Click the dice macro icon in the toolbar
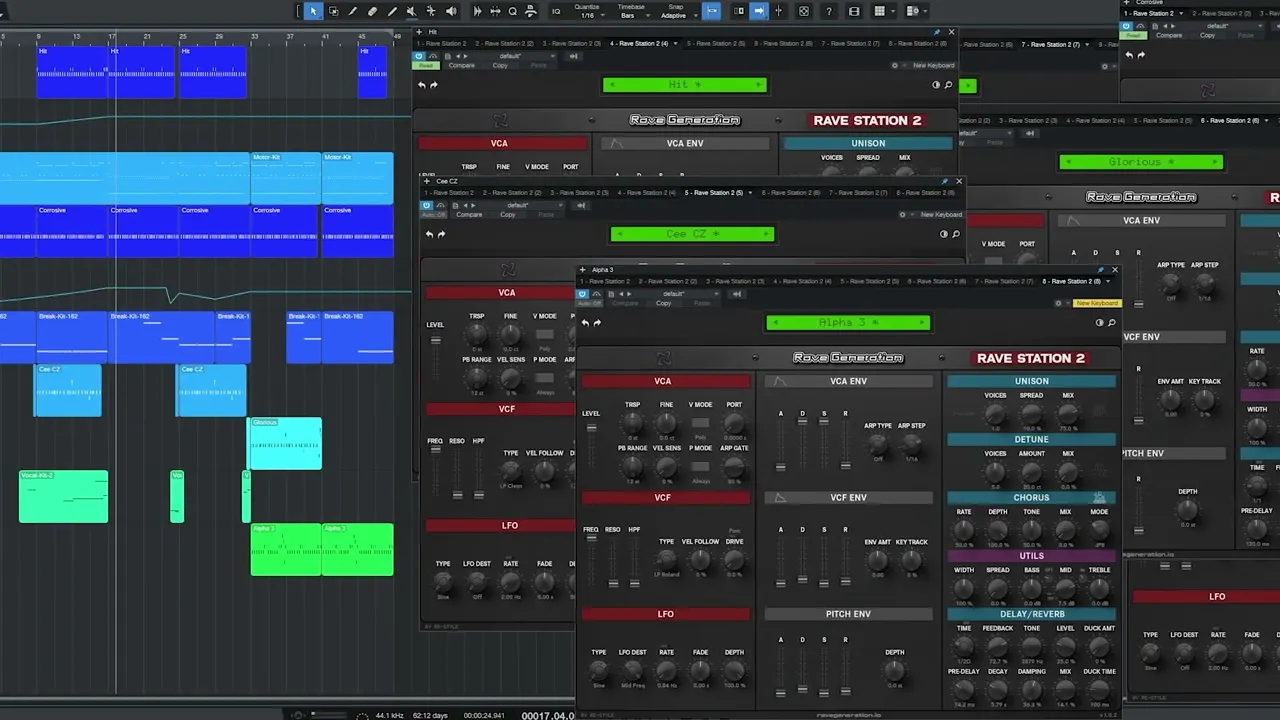Image resolution: width=1280 pixels, height=720 pixels. [x=803, y=11]
